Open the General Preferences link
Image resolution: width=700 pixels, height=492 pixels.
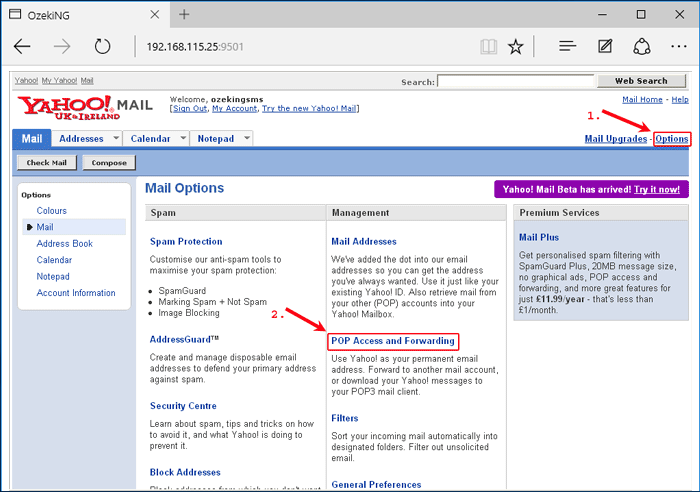pyautogui.click(x=376, y=485)
